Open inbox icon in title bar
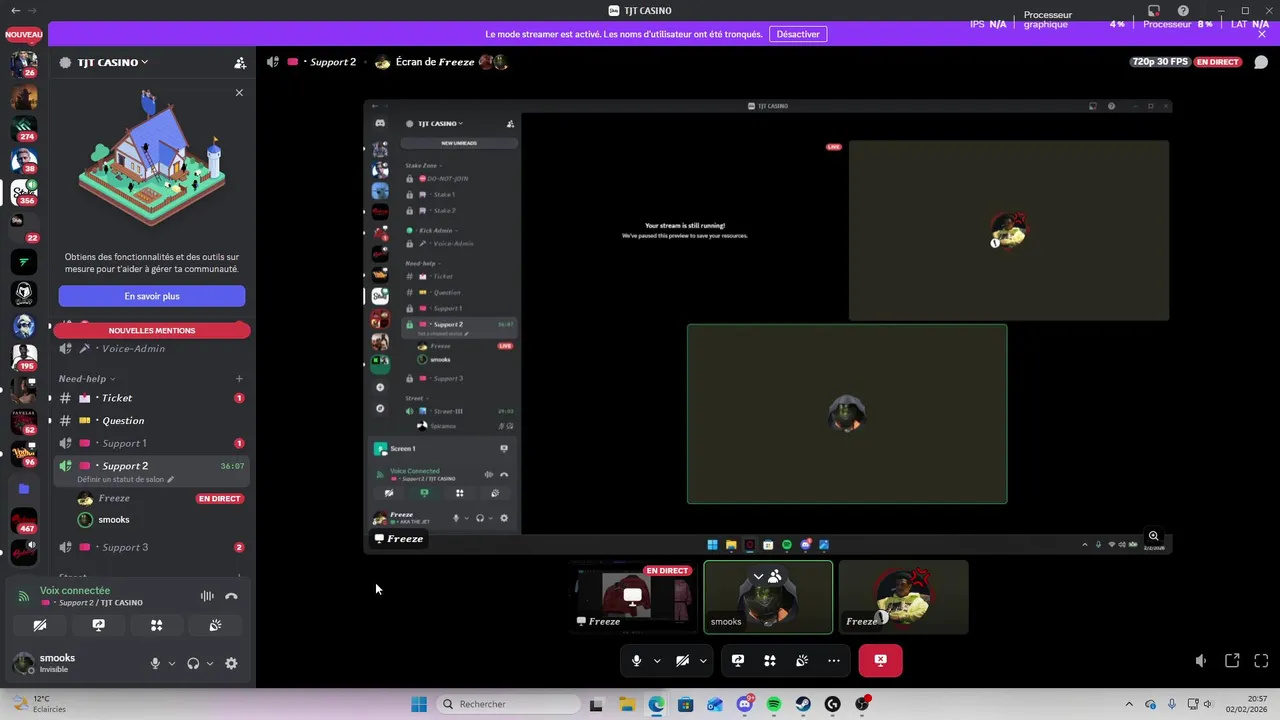Viewport: 1280px width, 720px height. pyautogui.click(x=1154, y=11)
